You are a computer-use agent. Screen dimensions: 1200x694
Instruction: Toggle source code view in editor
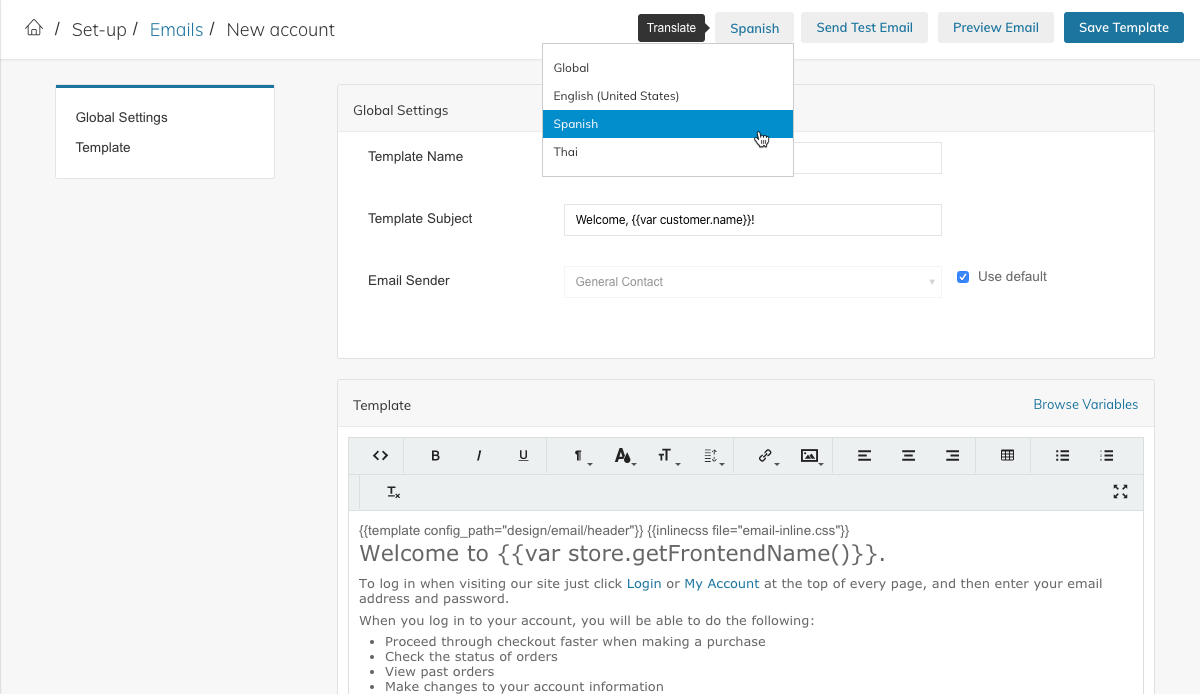380,455
